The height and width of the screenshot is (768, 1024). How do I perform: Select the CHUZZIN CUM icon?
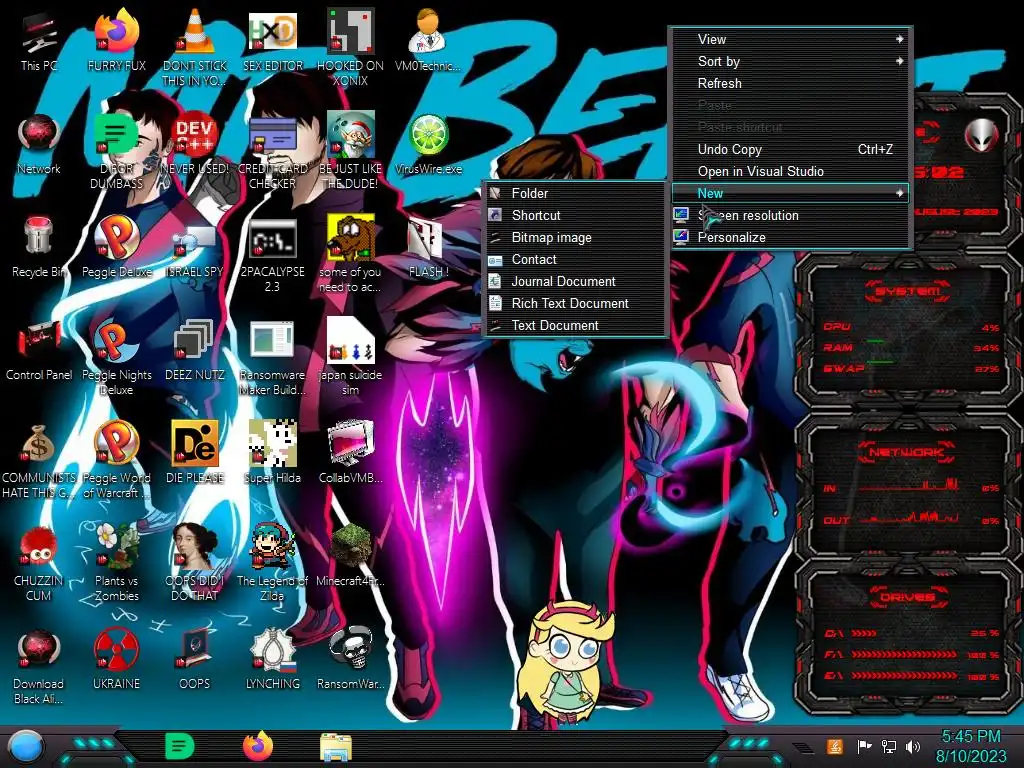click(39, 563)
